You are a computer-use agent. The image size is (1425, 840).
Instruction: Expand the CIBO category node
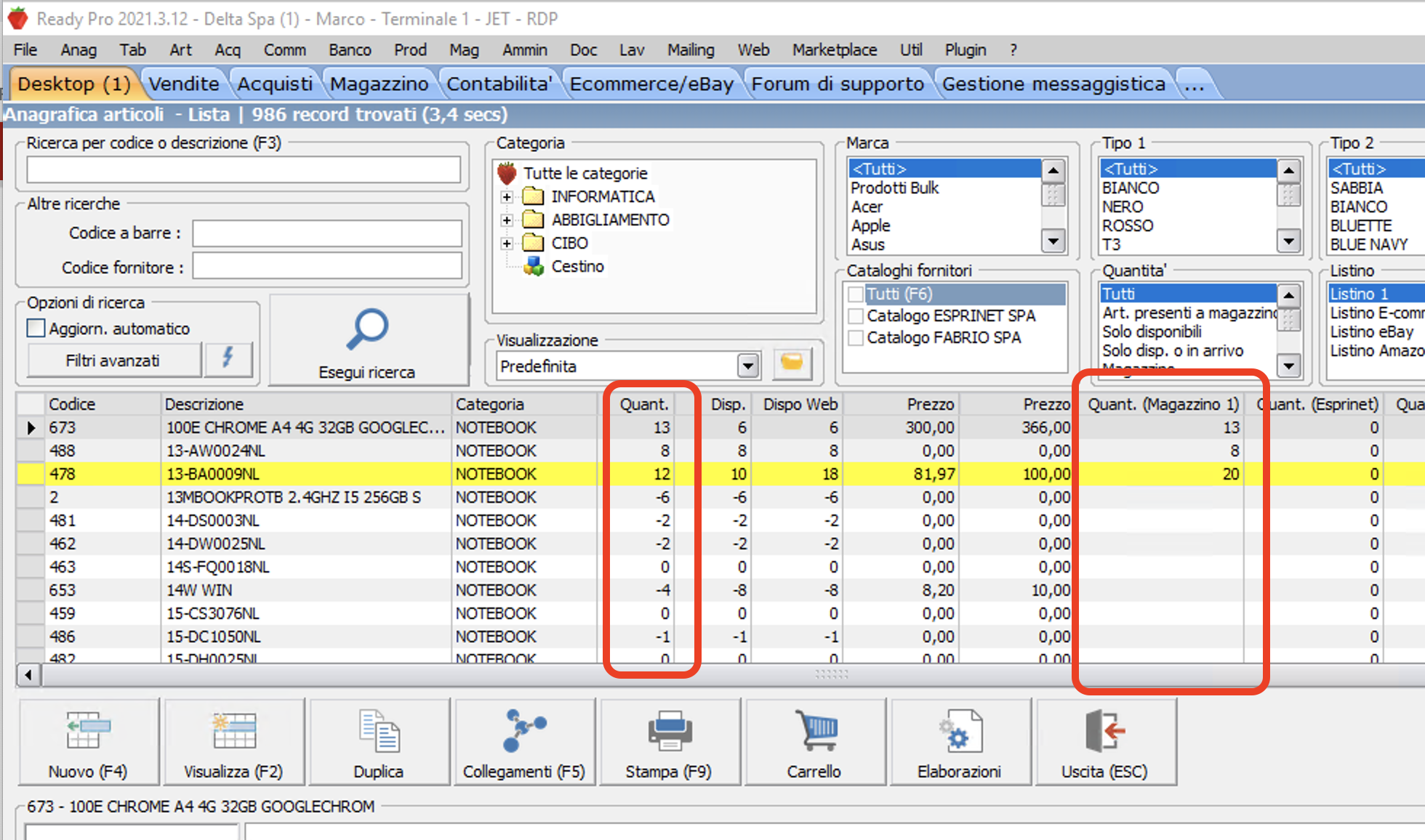507,243
